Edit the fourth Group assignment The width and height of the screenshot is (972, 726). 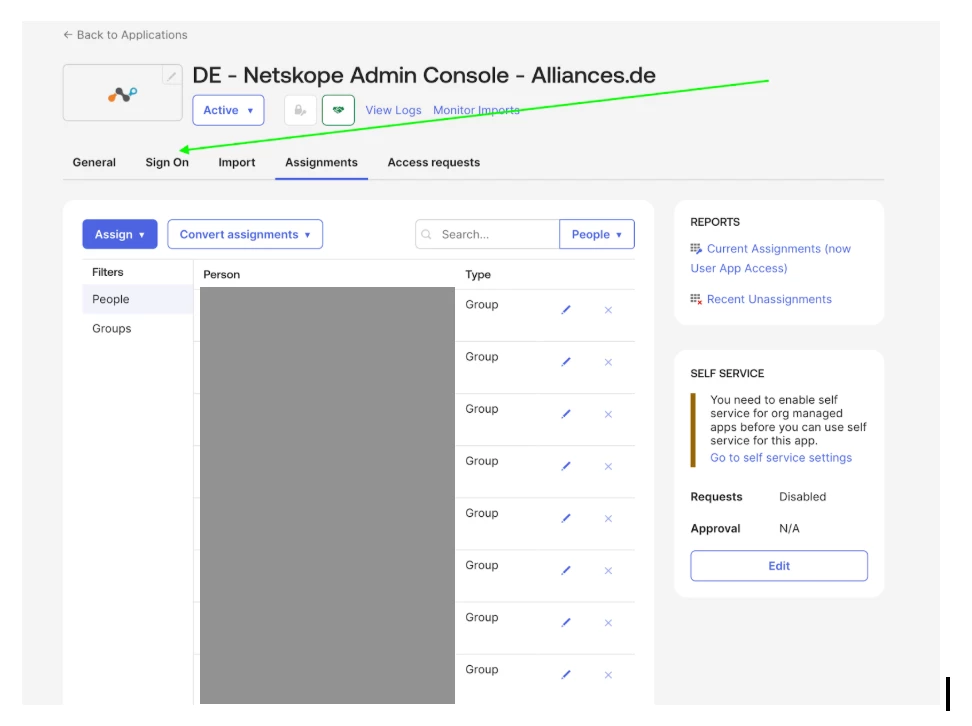566,466
